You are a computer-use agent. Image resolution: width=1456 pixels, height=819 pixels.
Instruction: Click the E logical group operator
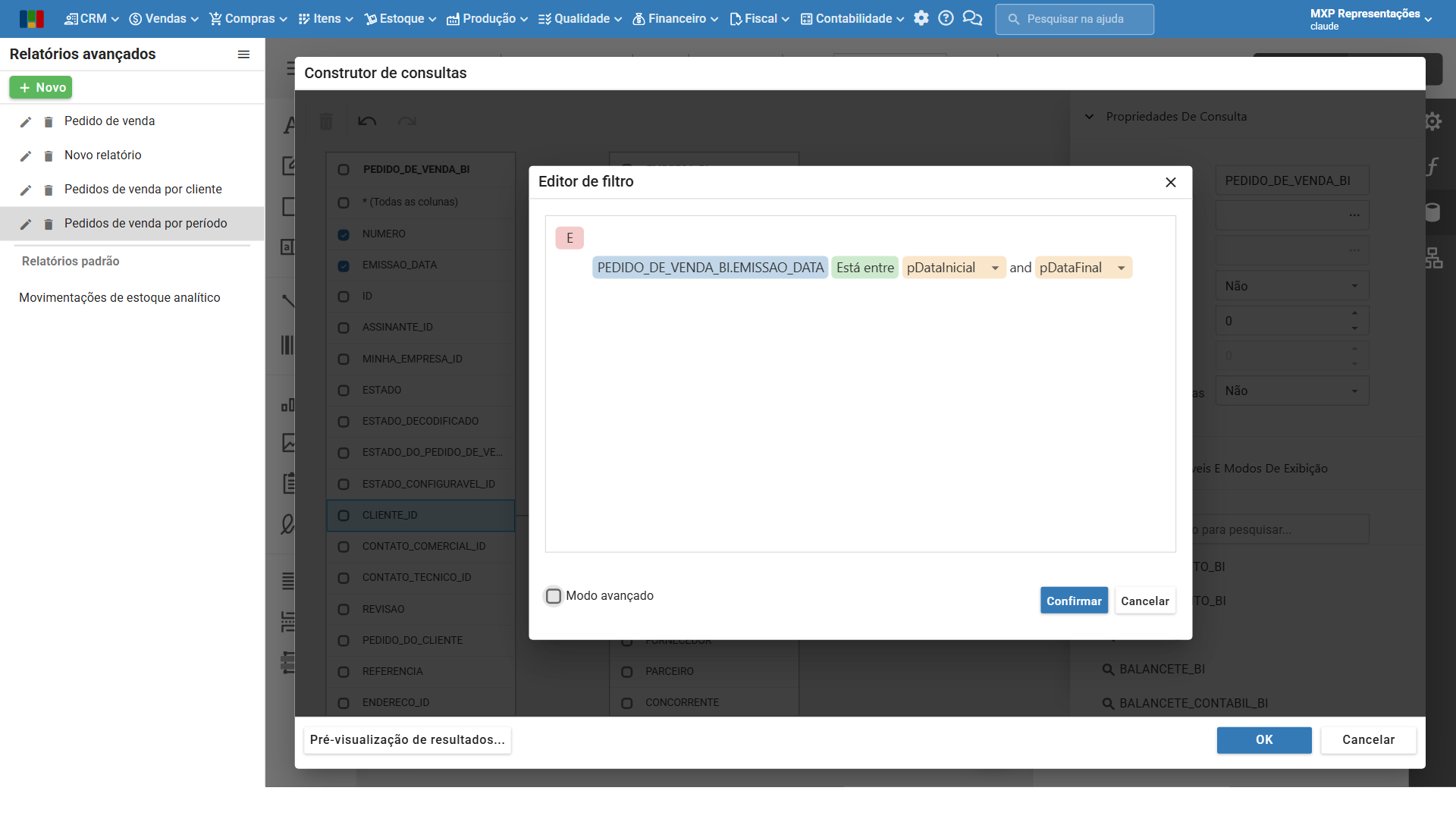coord(570,238)
